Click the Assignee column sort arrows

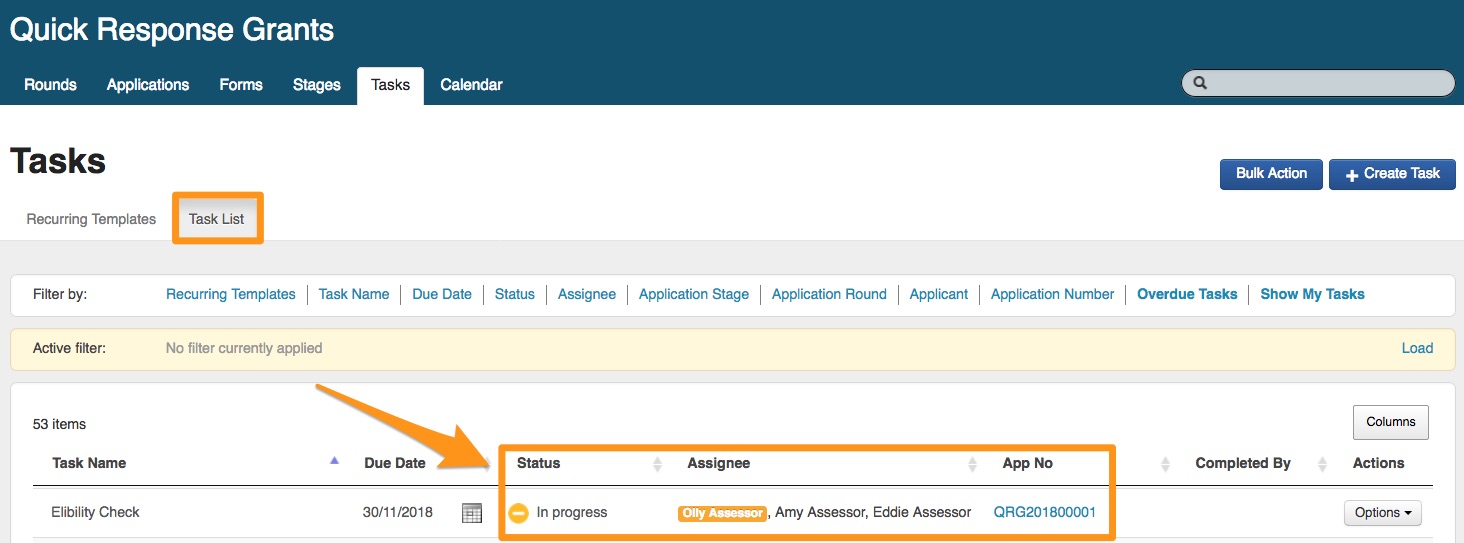pos(973,464)
